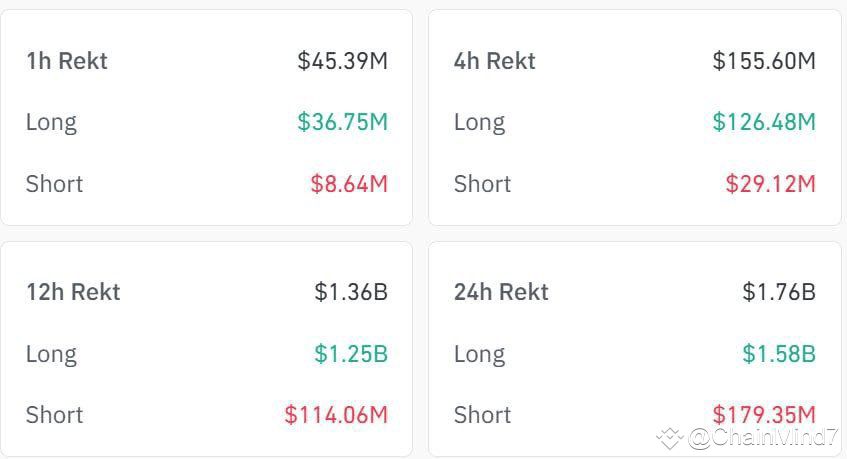Select the 1h Rekt card title
This screenshot has height=459, width=847.
point(67,61)
